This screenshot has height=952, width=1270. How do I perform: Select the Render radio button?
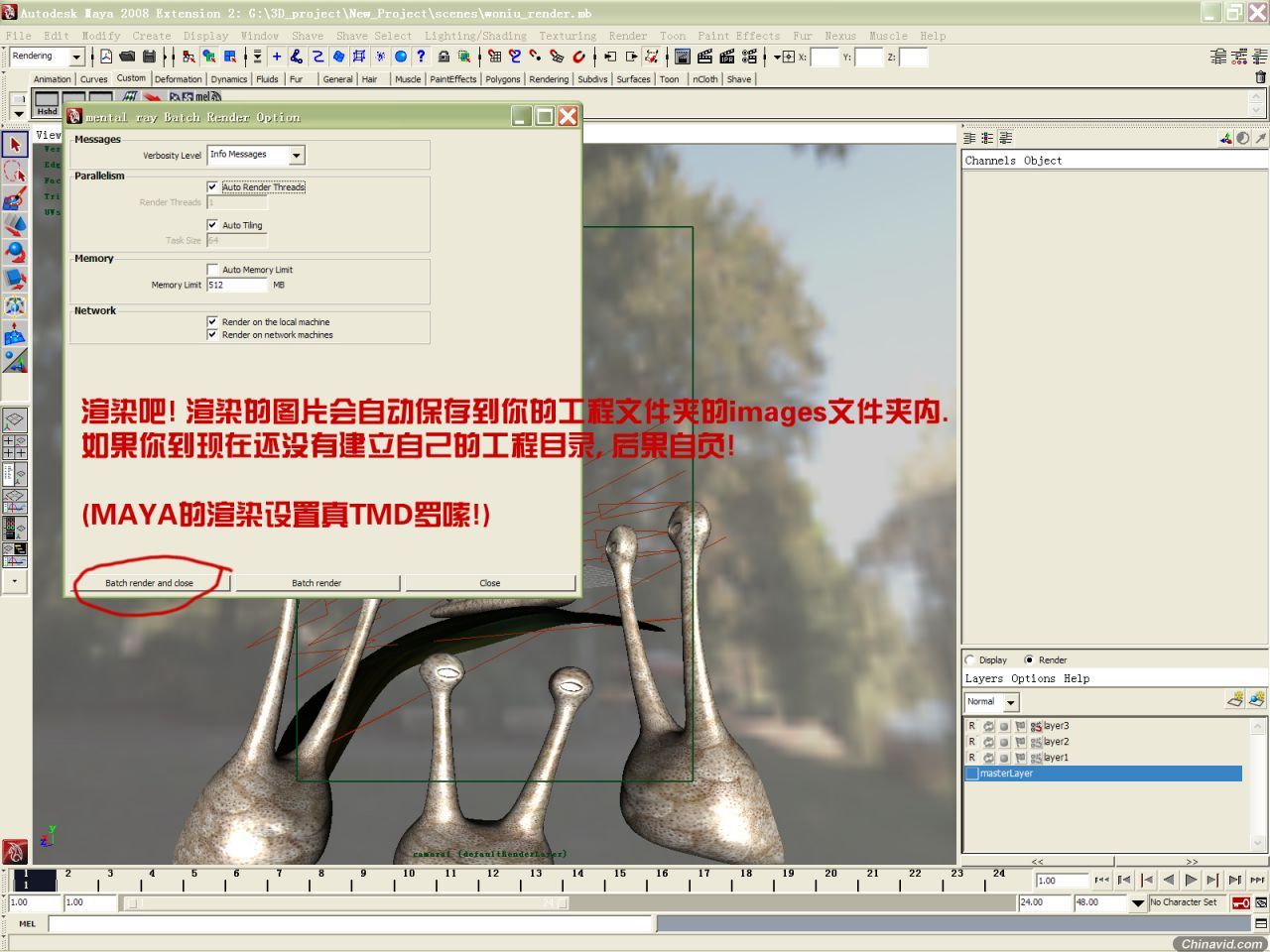pyautogui.click(x=1029, y=659)
